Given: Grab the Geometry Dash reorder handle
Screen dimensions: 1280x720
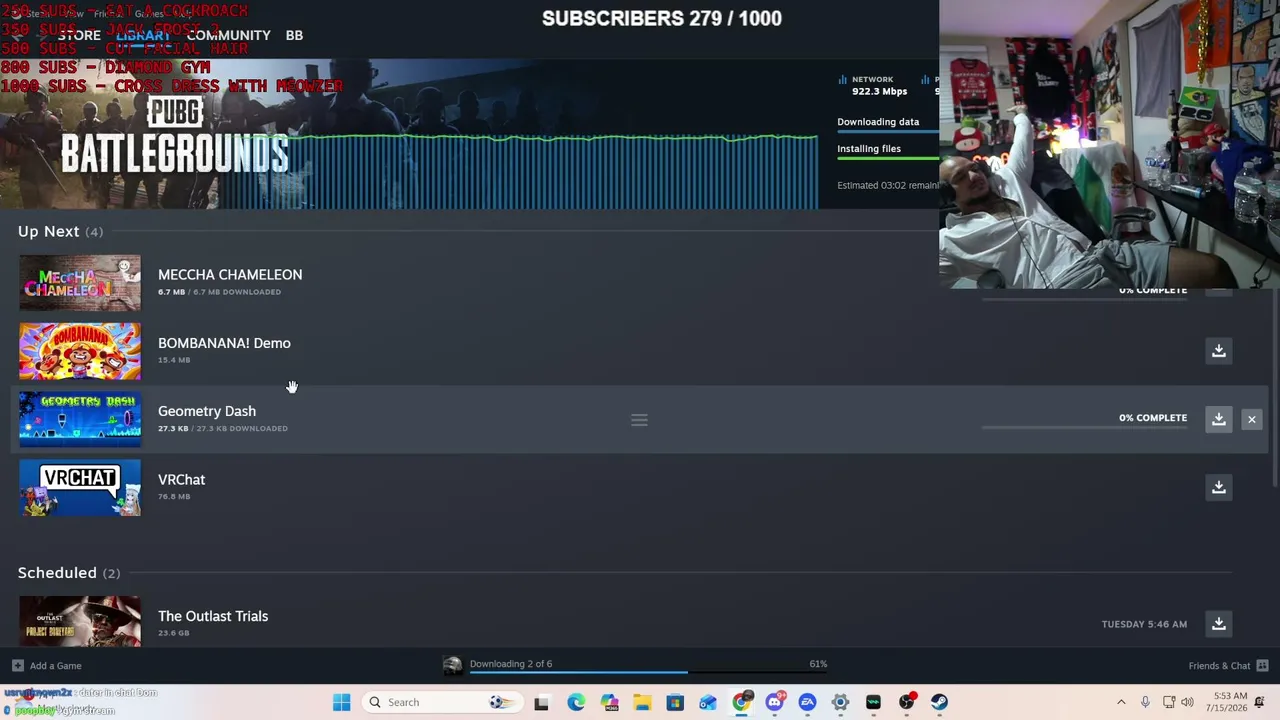Looking at the screenshot, I should tap(639, 420).
